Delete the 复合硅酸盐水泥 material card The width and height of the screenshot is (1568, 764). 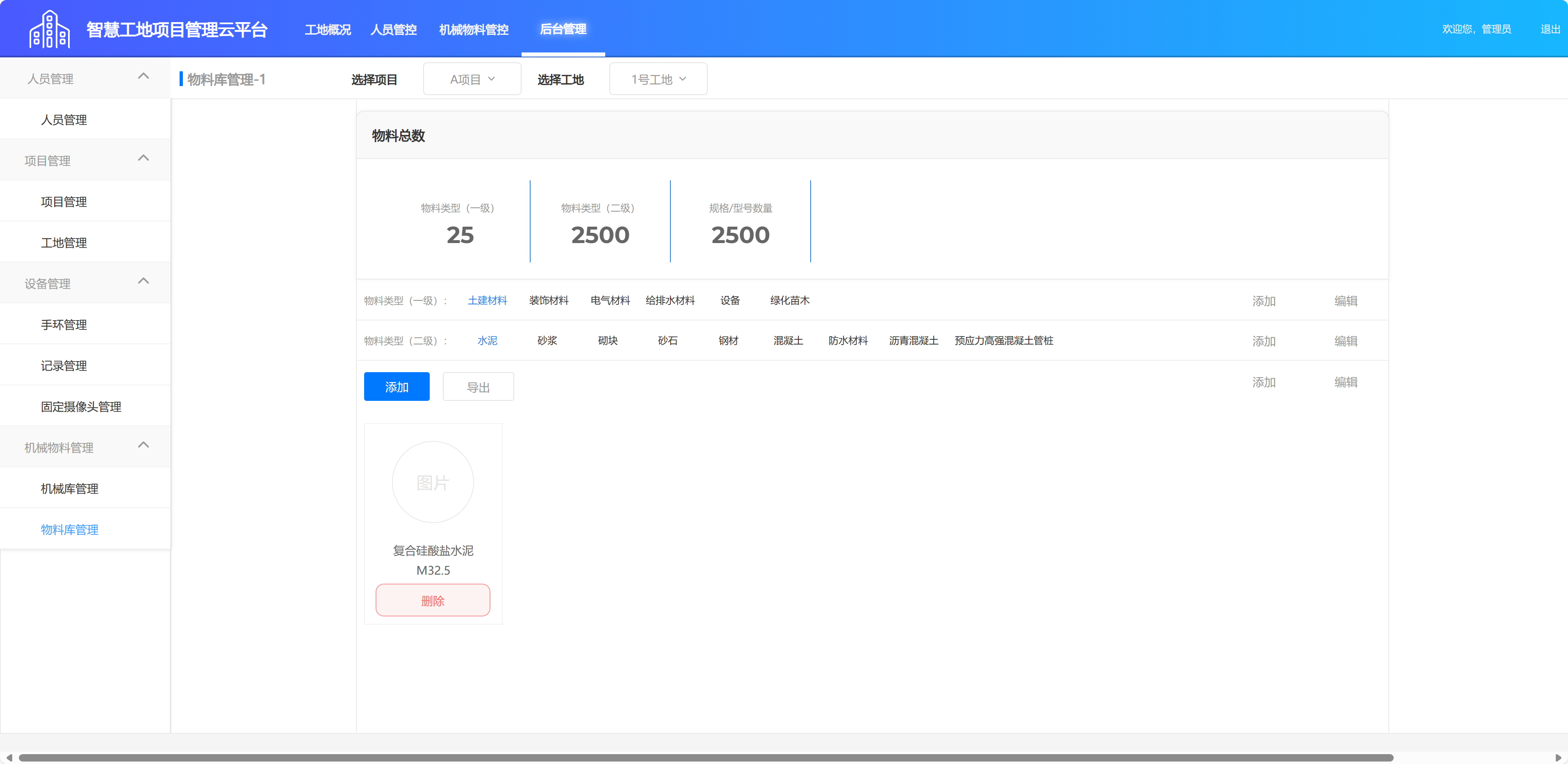(x=433, y=600)
